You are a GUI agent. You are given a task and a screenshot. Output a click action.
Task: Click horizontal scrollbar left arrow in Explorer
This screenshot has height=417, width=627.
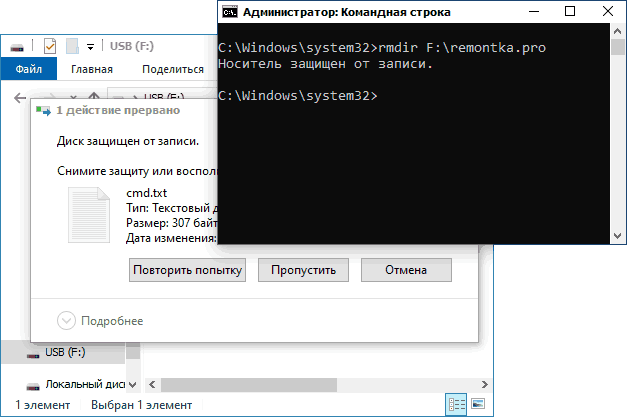[x=152, y=385]
